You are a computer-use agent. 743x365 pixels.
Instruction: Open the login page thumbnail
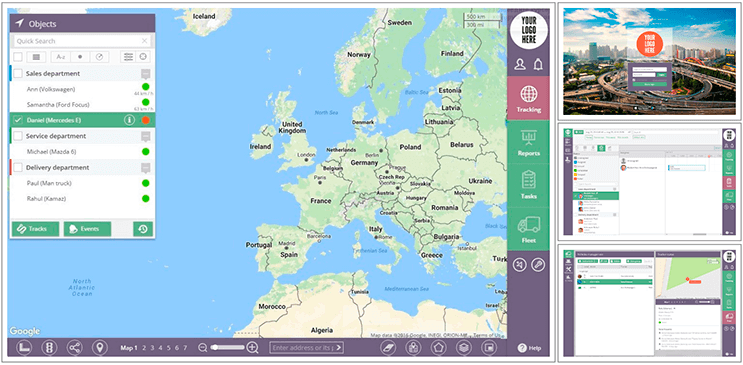pyautogui.click(x=650, y=61)
